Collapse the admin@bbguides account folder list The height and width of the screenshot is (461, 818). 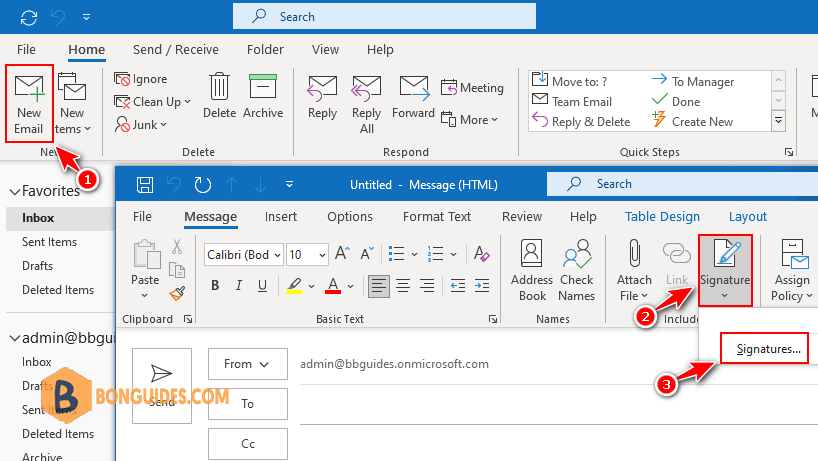pyautogui.click(x=15, y=338)
